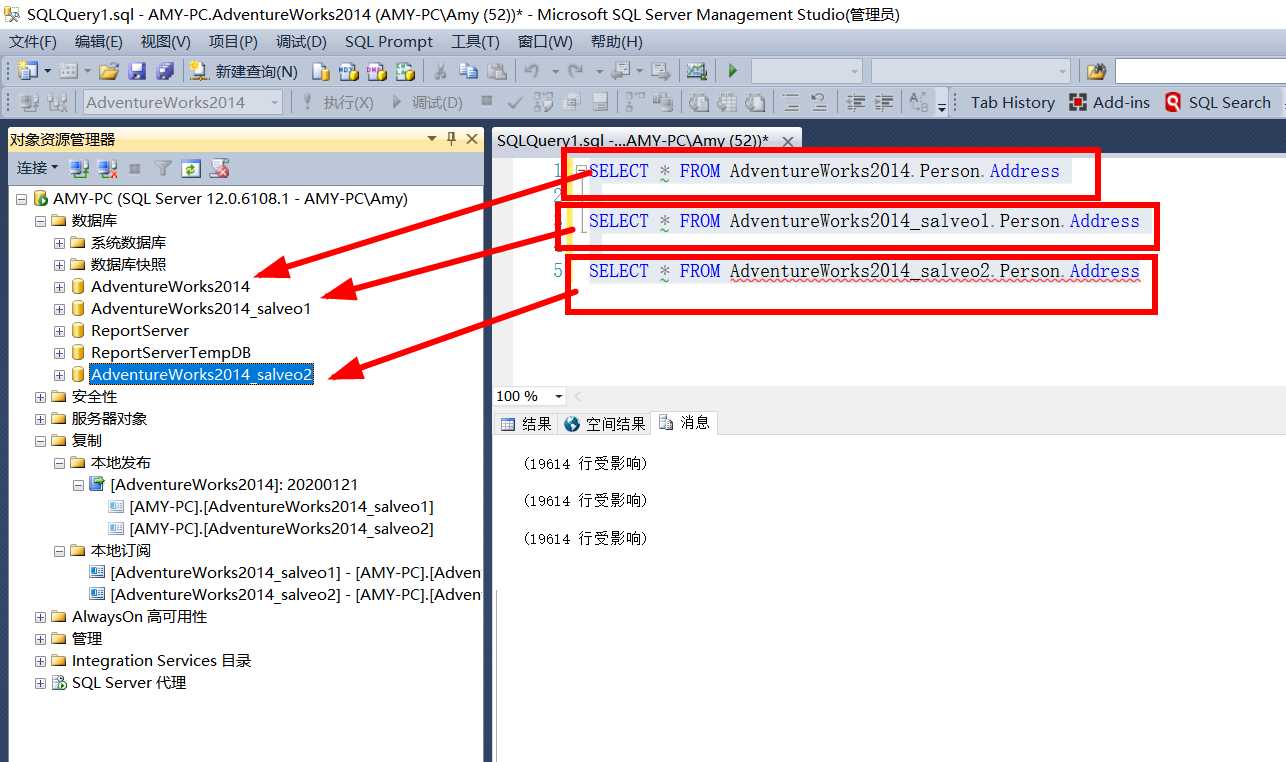Screen dimensions: 1286x762
Task: Click the Display Estimated Execution Plan icon
Action: tap(543, 102)
